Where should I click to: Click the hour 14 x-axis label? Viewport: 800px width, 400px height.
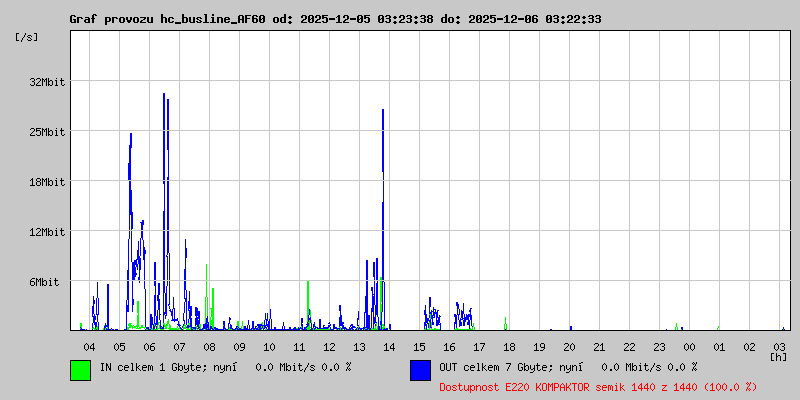tap(389, 347)
